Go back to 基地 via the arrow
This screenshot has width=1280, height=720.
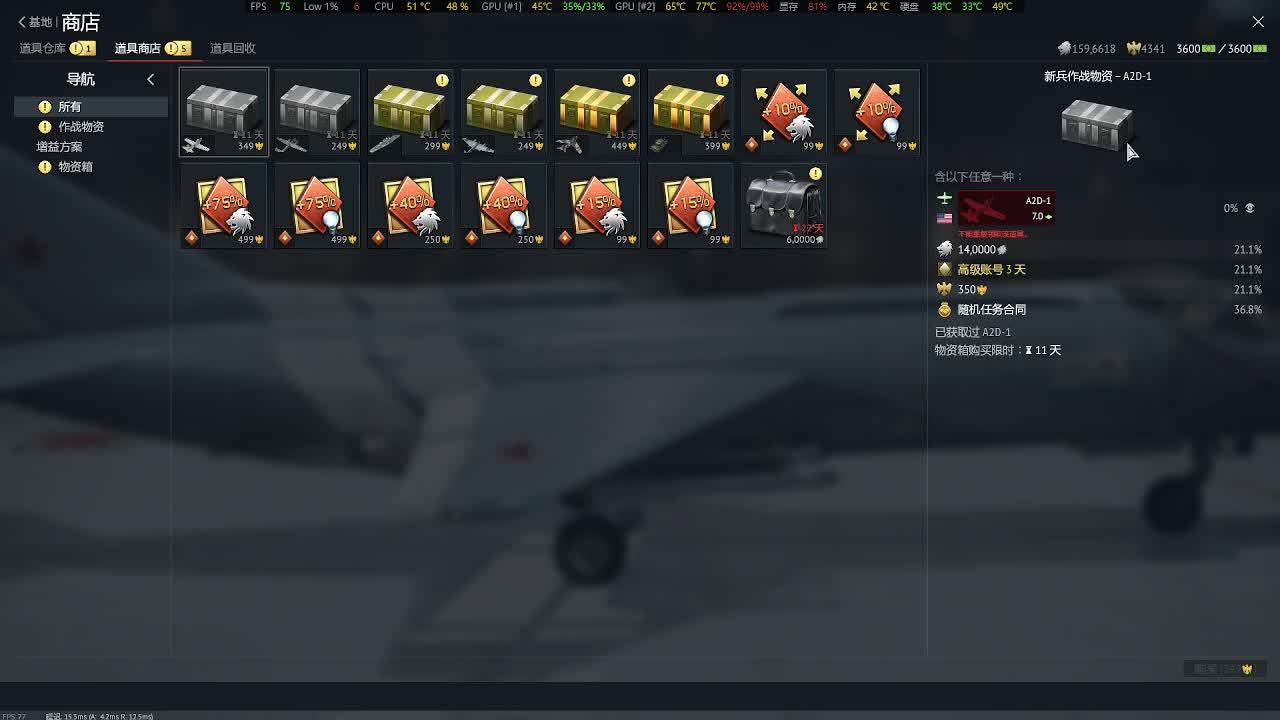point(35,22)
